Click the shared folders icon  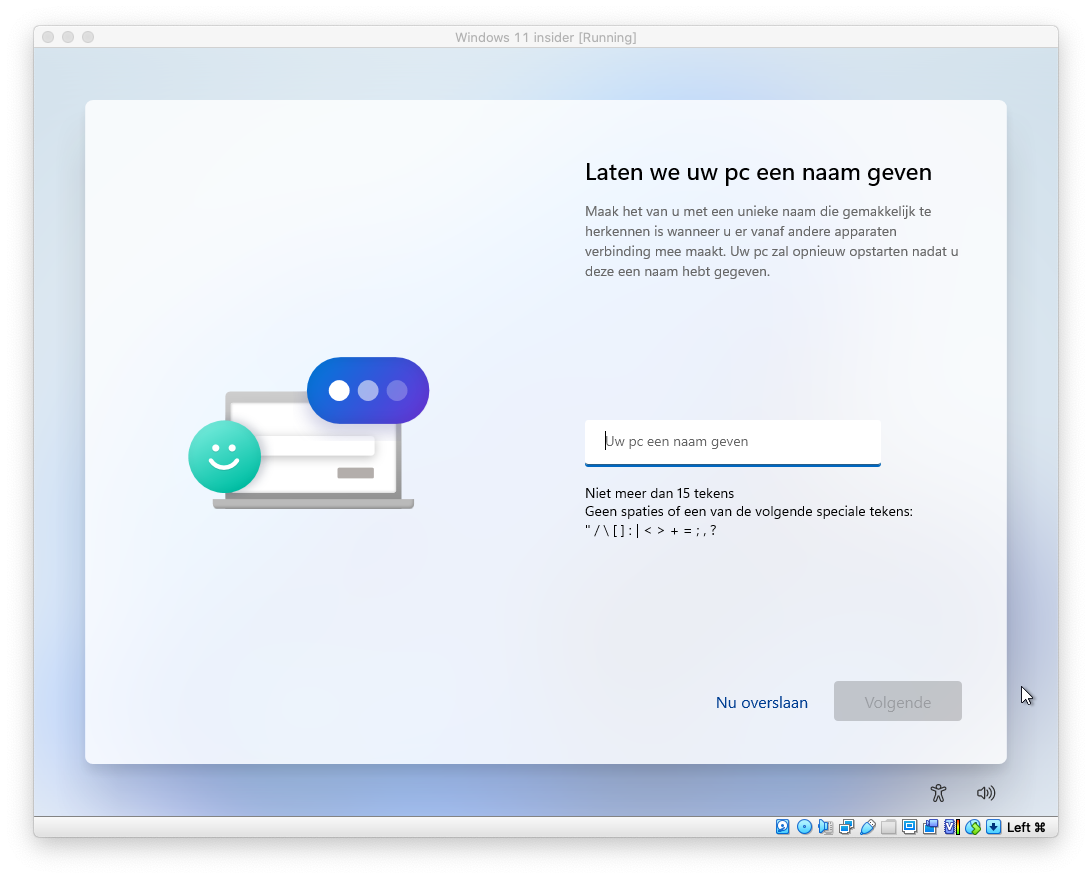pyautogui.click(x=888, y=827)
